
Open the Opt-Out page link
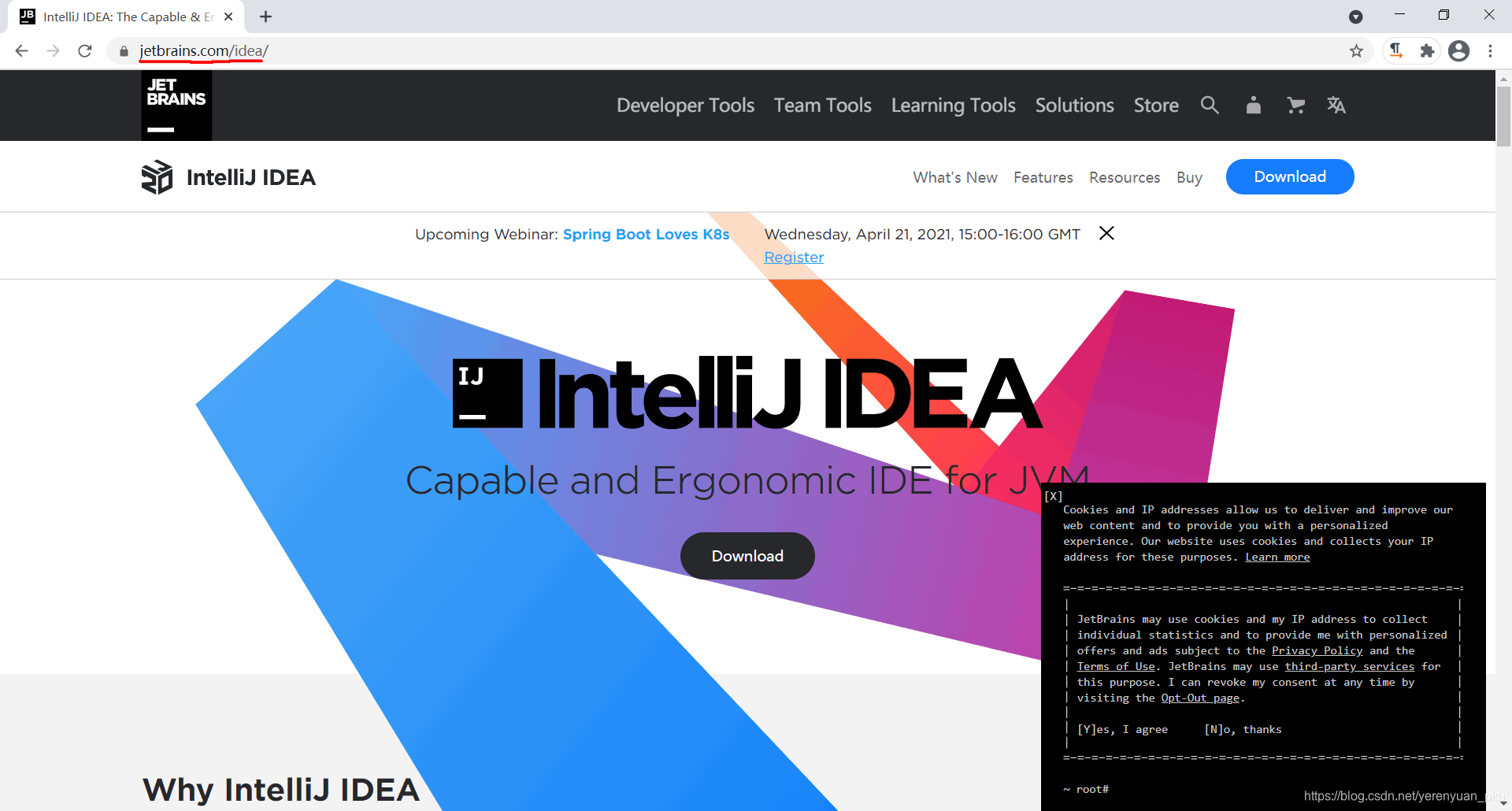tap(1201, 698)
